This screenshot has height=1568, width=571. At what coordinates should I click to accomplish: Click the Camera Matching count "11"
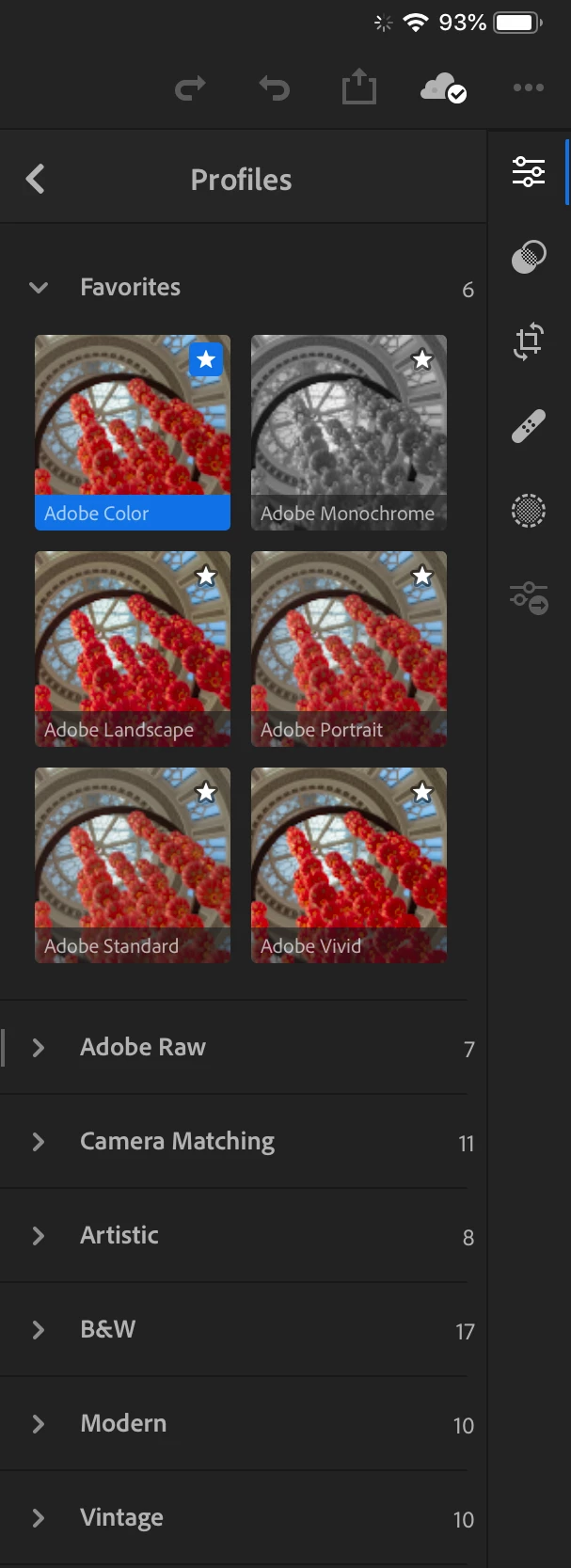click(466, 1143)
